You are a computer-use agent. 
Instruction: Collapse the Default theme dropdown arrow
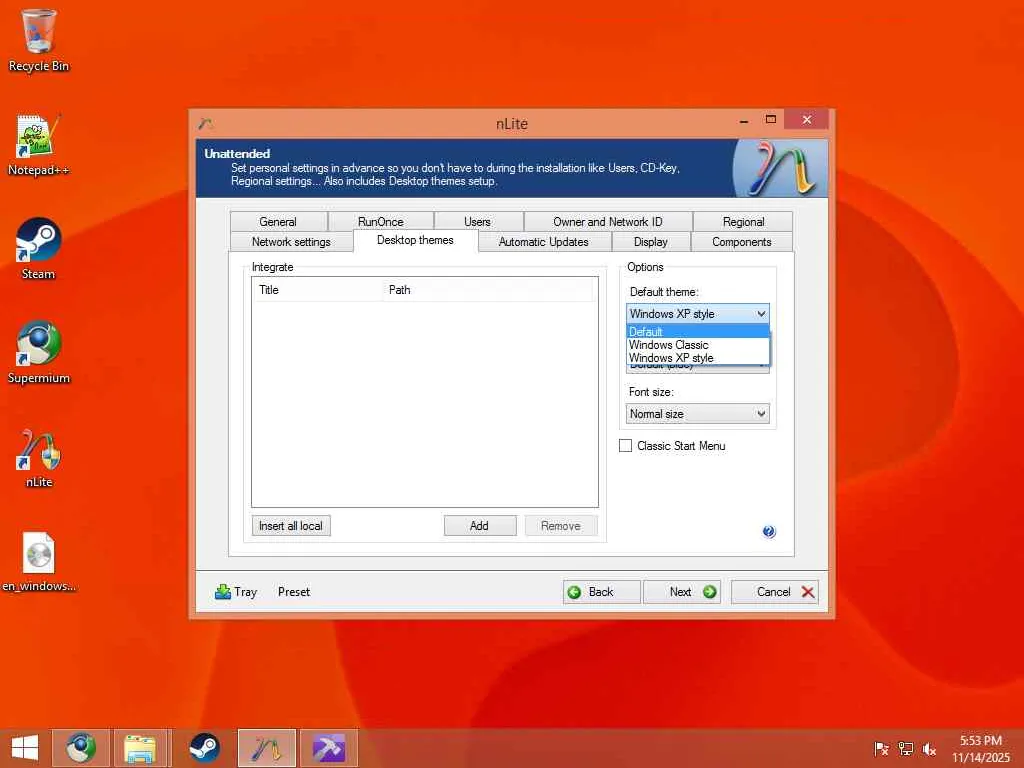(761, 313)
